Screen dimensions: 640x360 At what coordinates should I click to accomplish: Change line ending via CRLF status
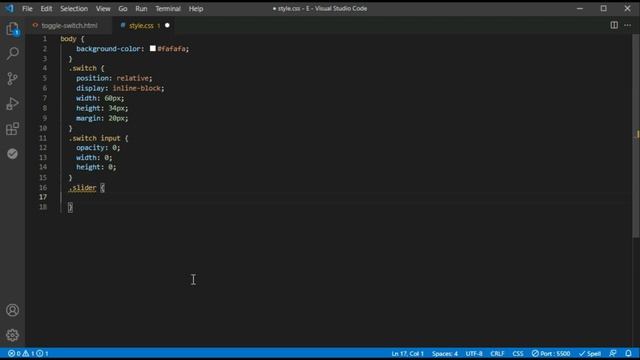pyautogui.click(x=497, y=353)
